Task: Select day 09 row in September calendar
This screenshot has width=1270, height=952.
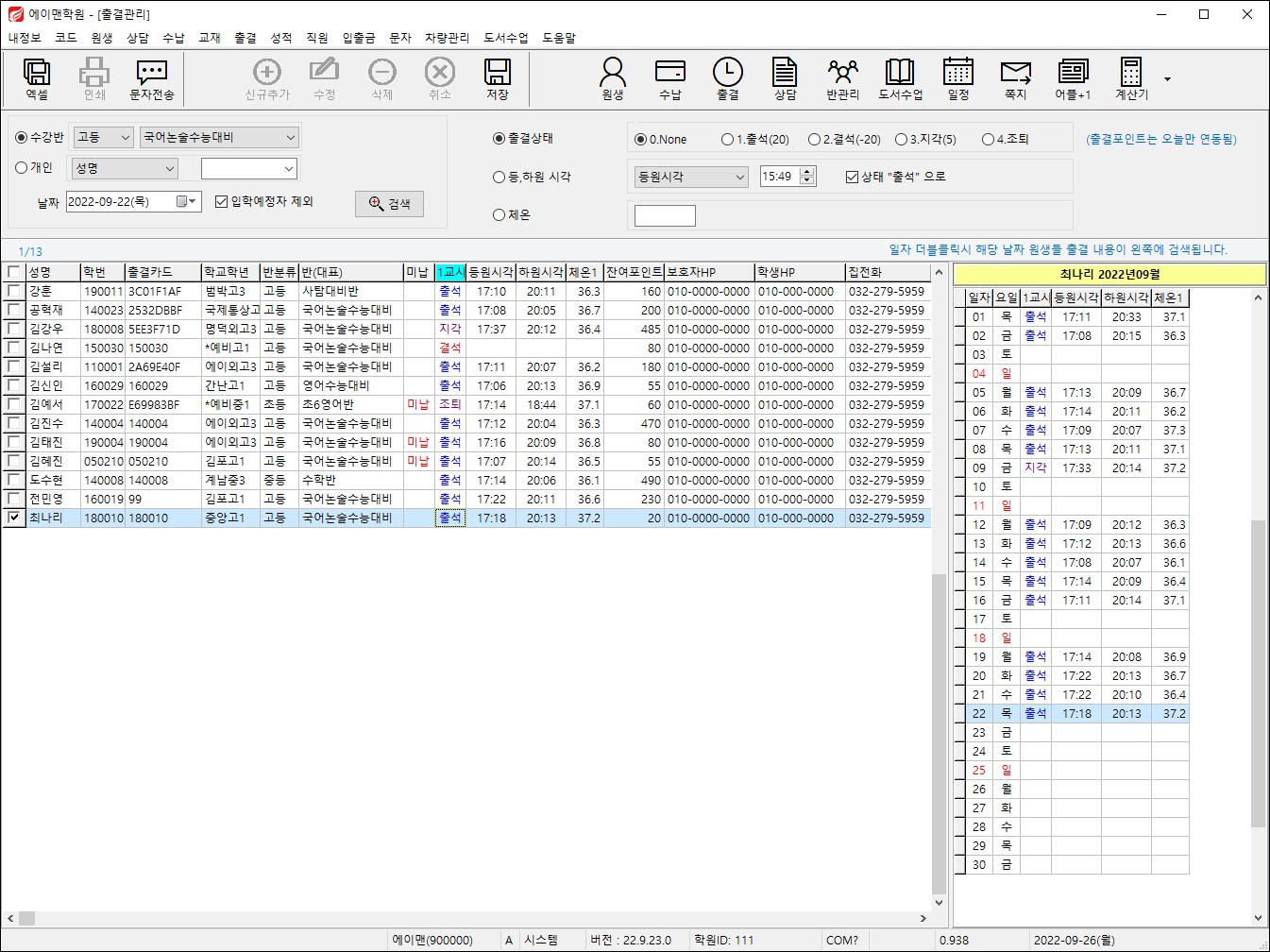Action: click(x=1072, y=467)
